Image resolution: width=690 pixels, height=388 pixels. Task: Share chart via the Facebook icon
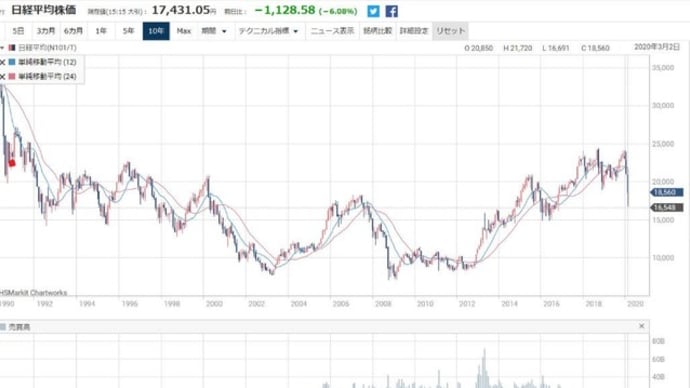[x=391, y=11]
